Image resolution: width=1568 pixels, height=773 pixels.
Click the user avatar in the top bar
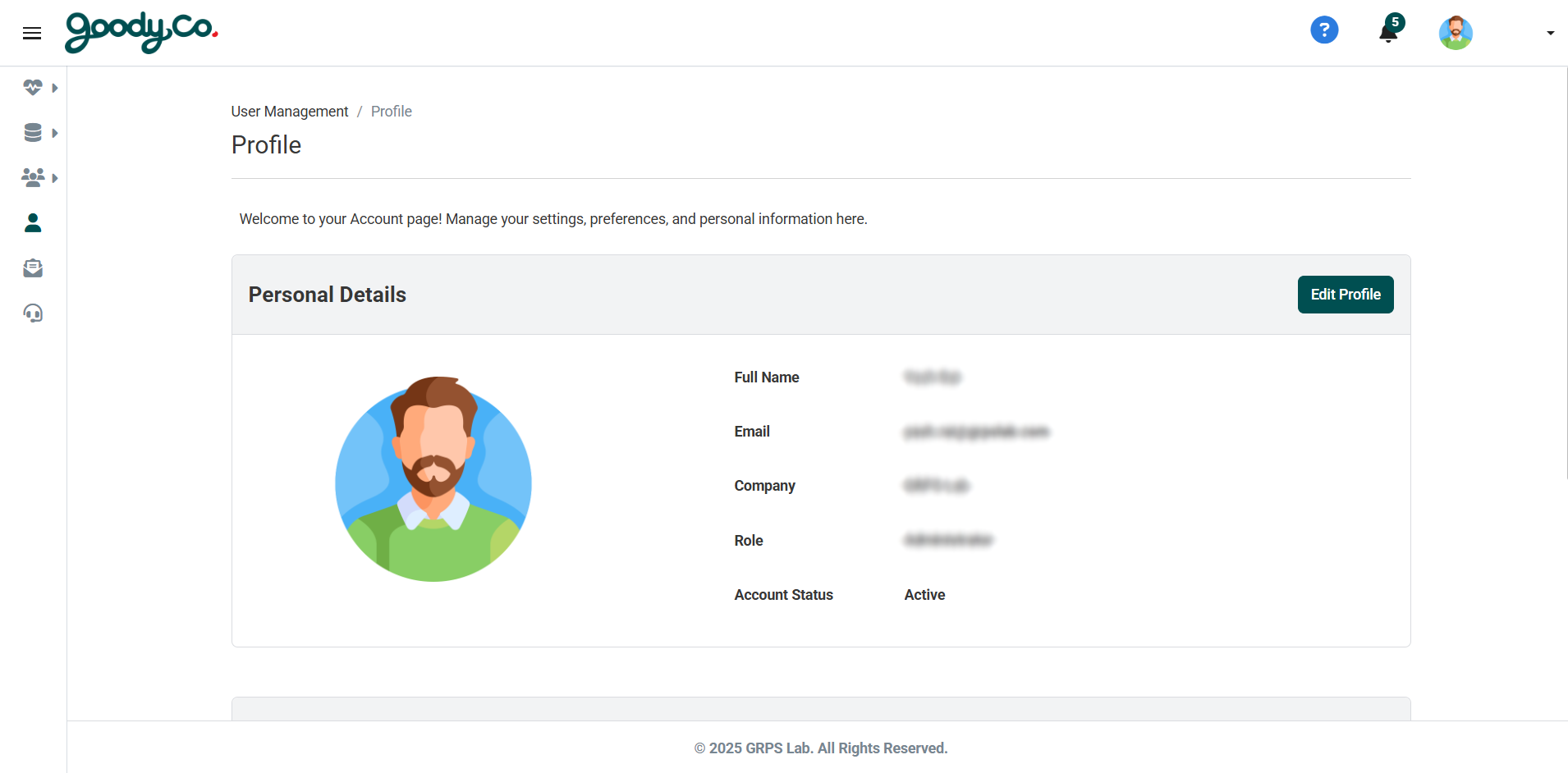[x=1455, y=33]
